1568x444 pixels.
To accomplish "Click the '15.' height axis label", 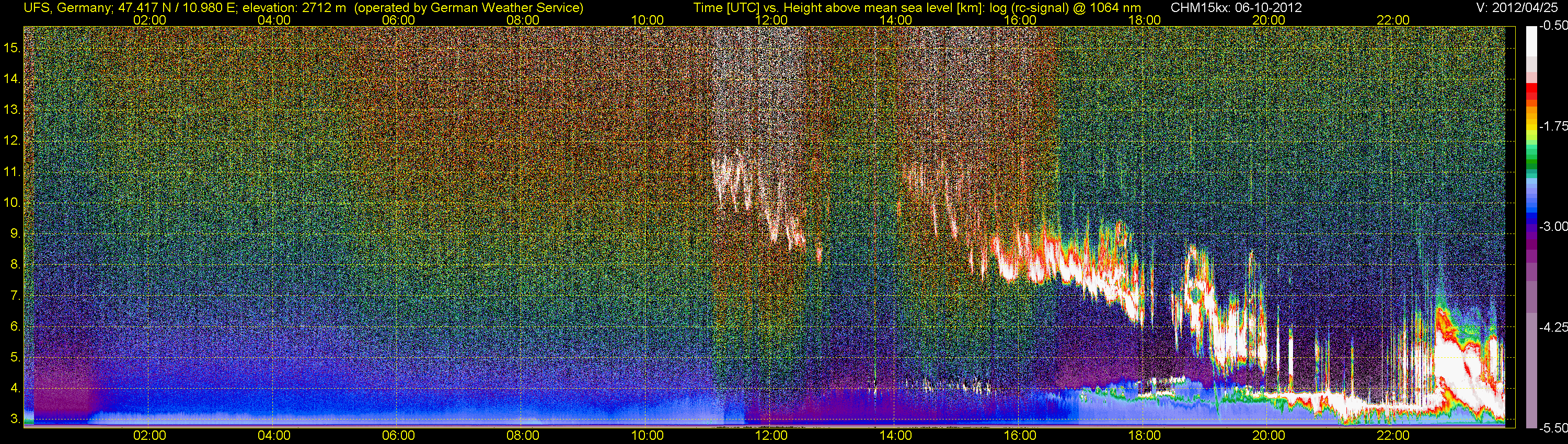I will (12, 48).
